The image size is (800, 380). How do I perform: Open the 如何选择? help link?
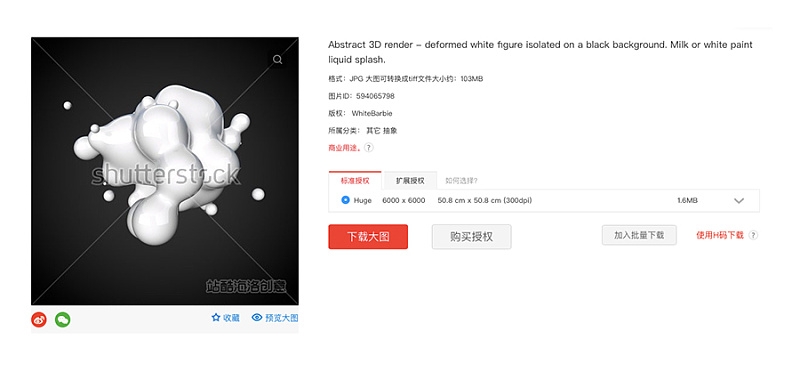click(x=461, y=181)
